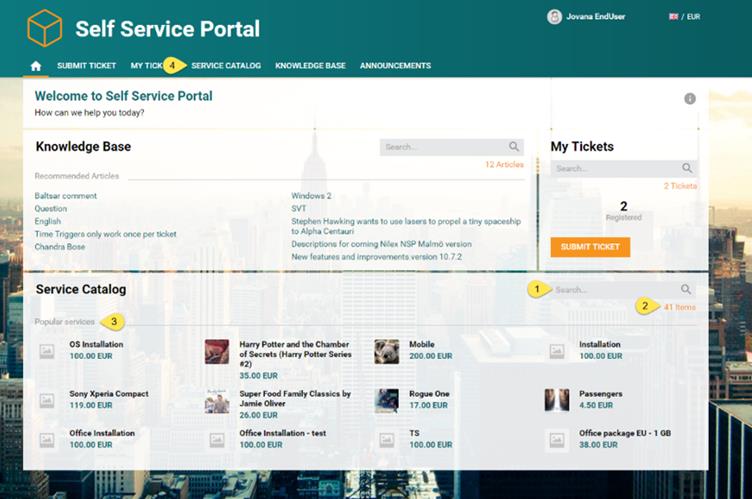Open the Announcements navigation tab
Viewport: 752px width, 499px height.
[395, 66]
